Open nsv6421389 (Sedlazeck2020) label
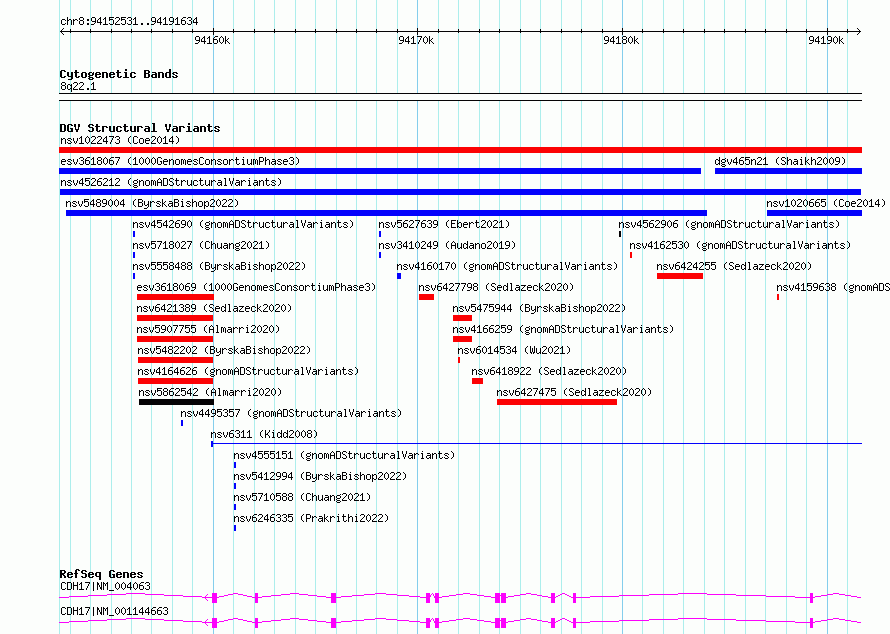890x634 pixels. point(214,308)
